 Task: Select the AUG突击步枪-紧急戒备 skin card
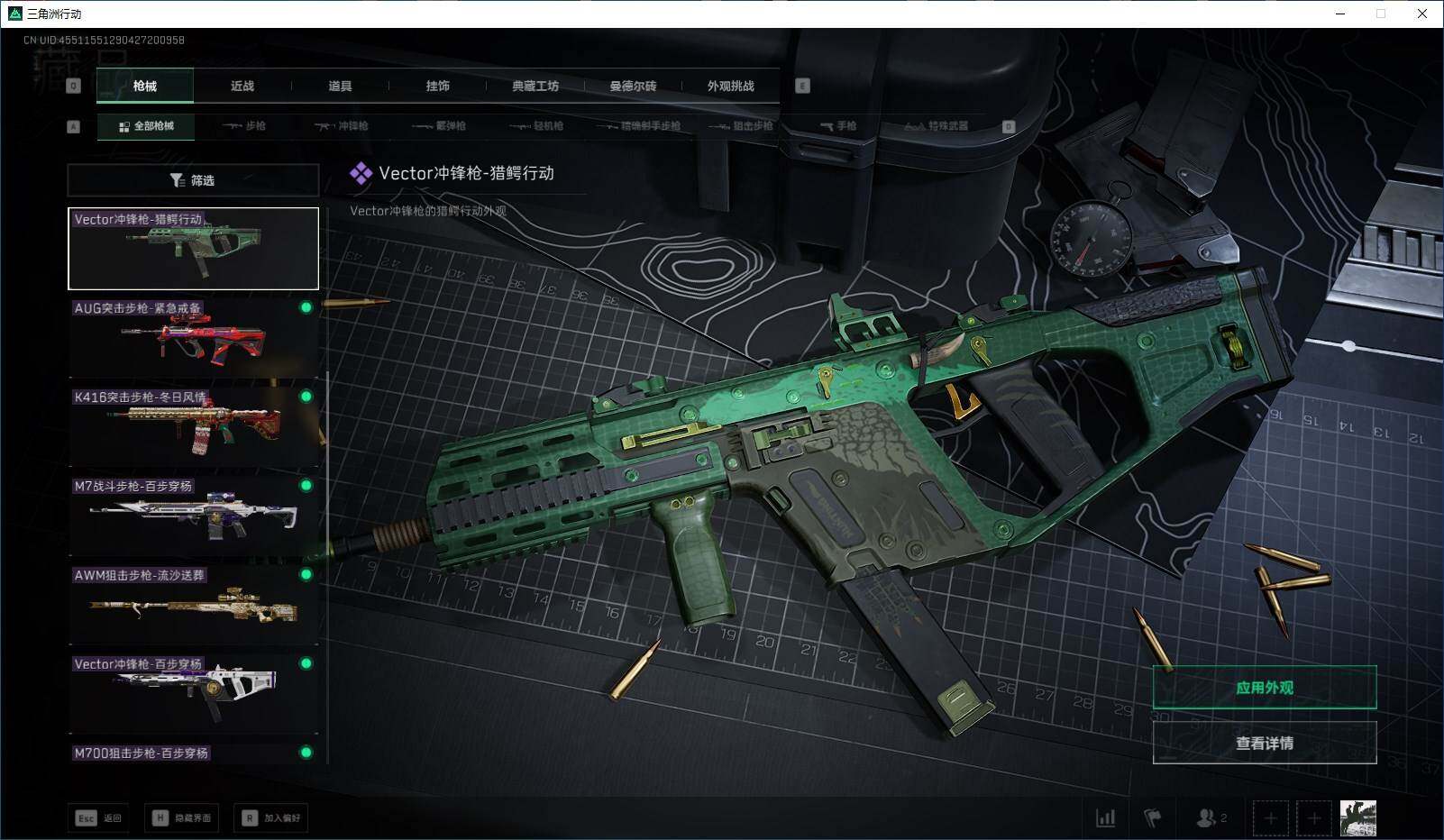(x=194, y=338)
